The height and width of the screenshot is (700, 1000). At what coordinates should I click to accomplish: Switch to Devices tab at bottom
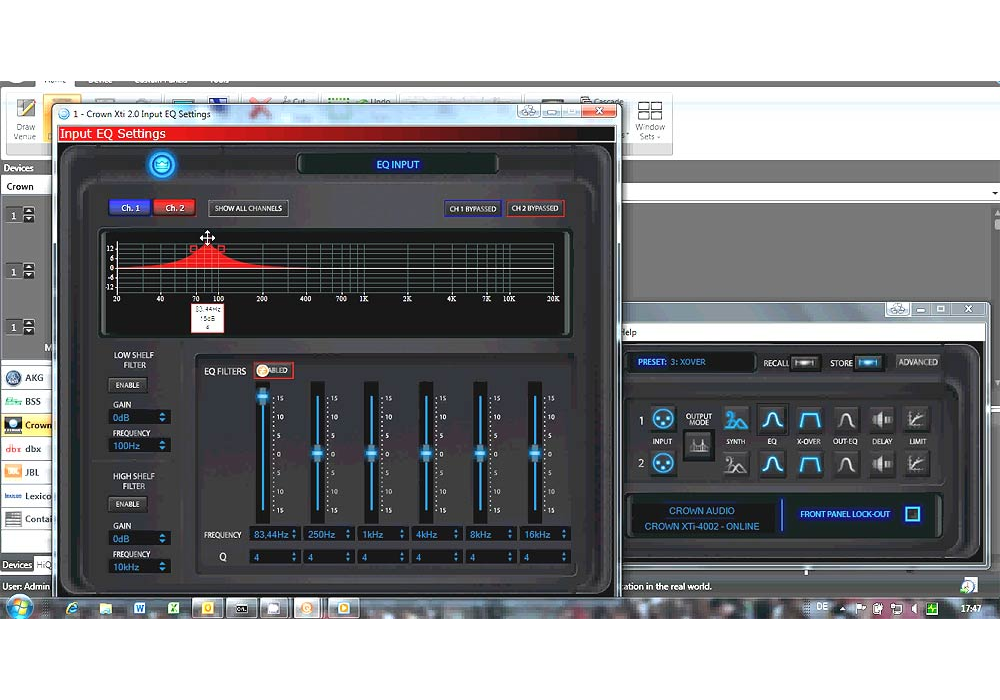click(x=17, y=565)
